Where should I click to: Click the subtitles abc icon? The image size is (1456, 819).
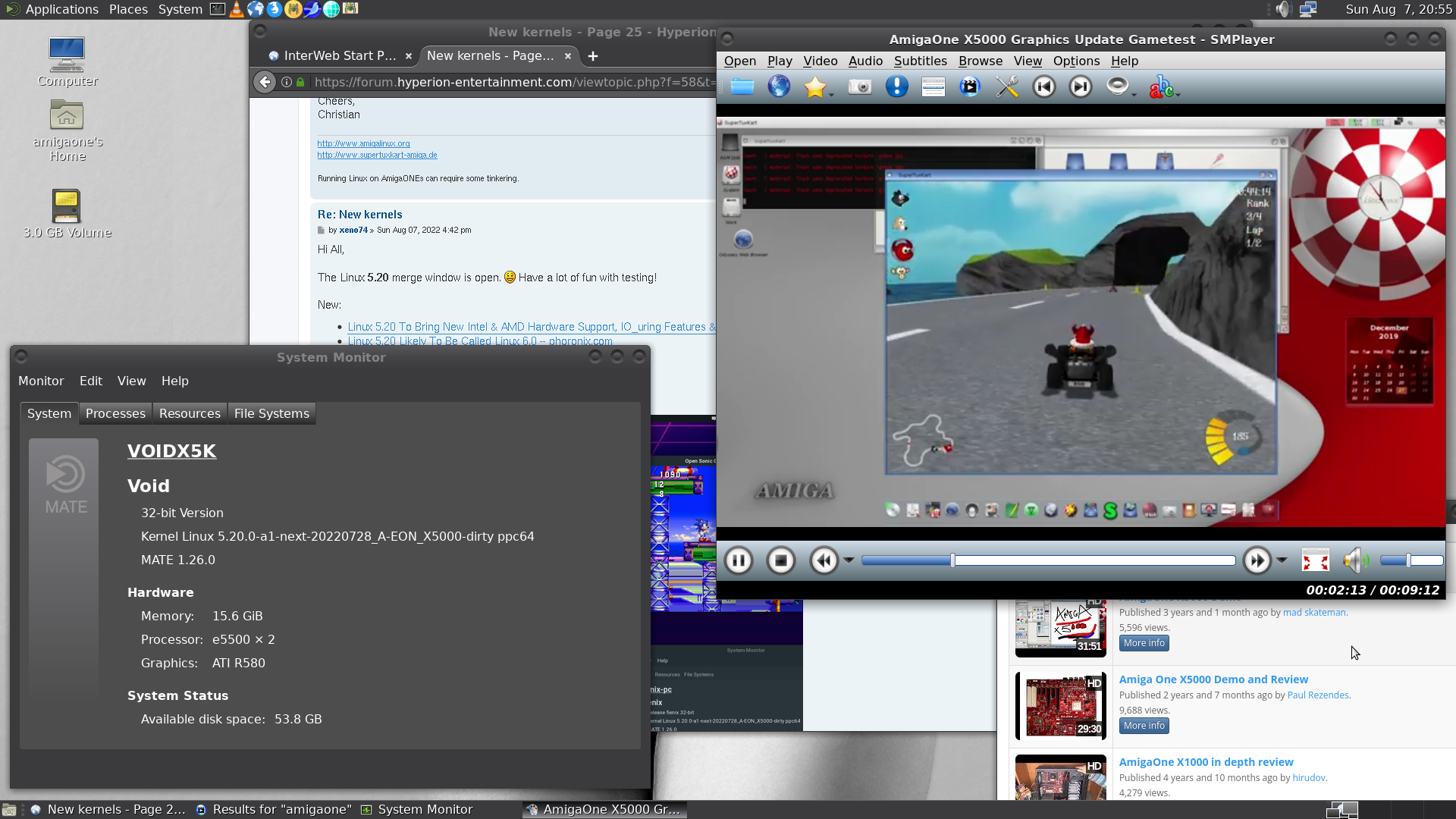(x=1160, y=86)
